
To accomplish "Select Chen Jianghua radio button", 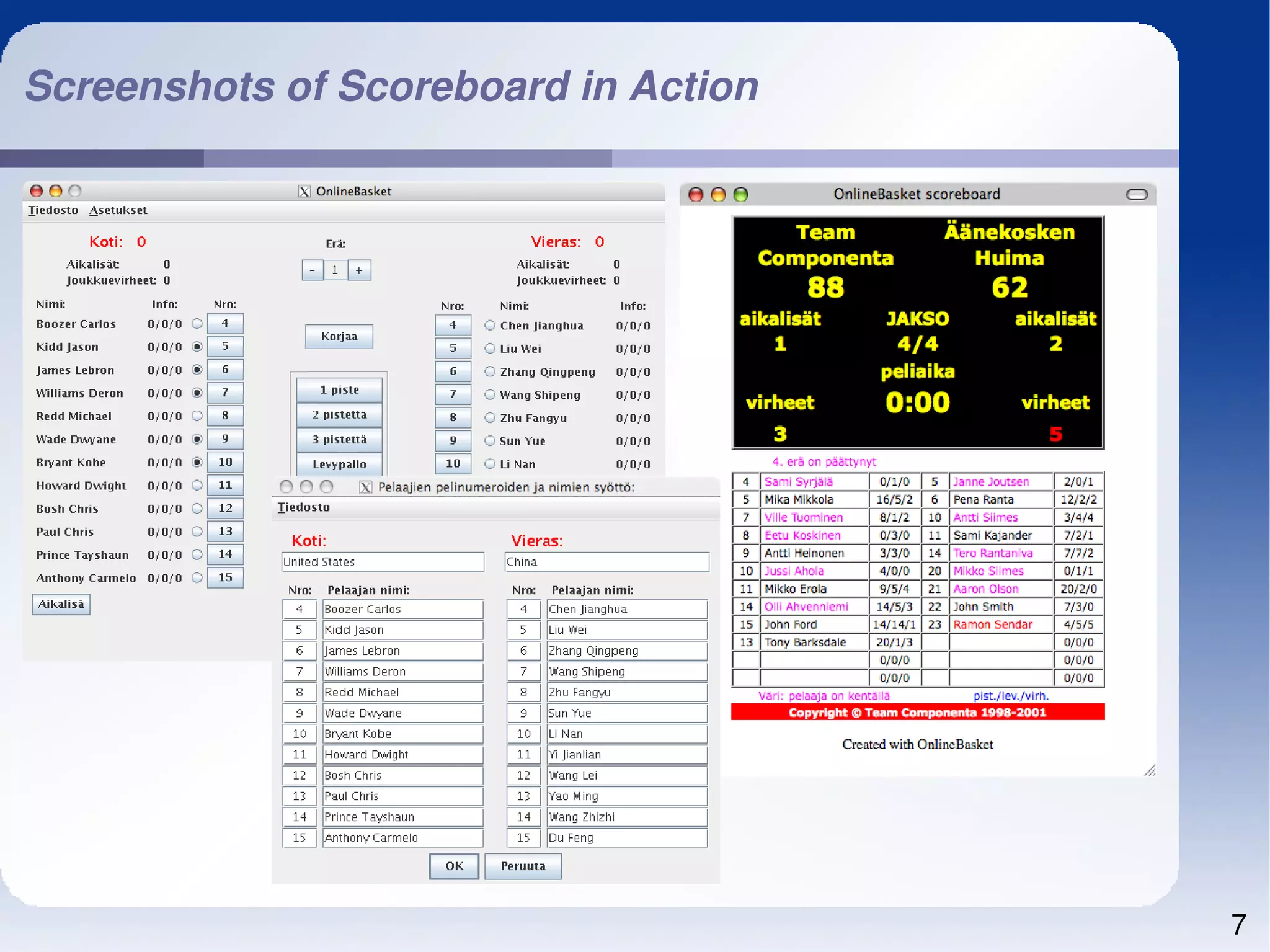I will [x=490, y=325].
